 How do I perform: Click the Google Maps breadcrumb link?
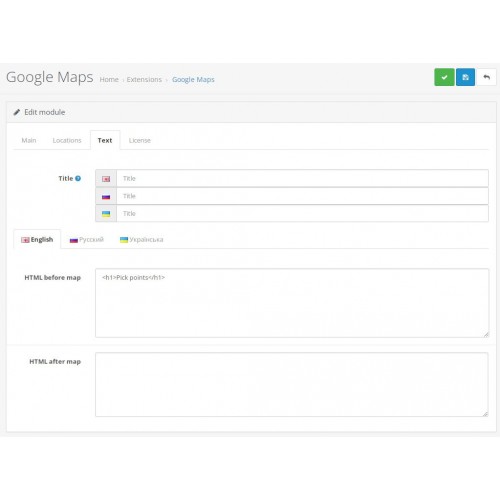193,79
